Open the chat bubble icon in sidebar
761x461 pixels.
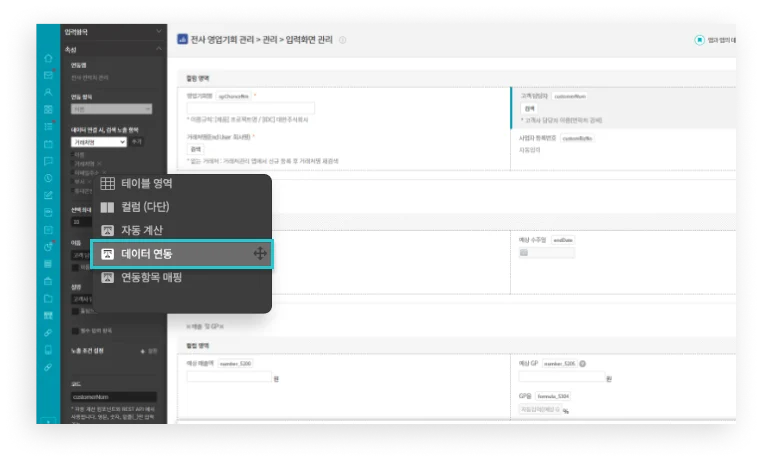coord(48,161)
